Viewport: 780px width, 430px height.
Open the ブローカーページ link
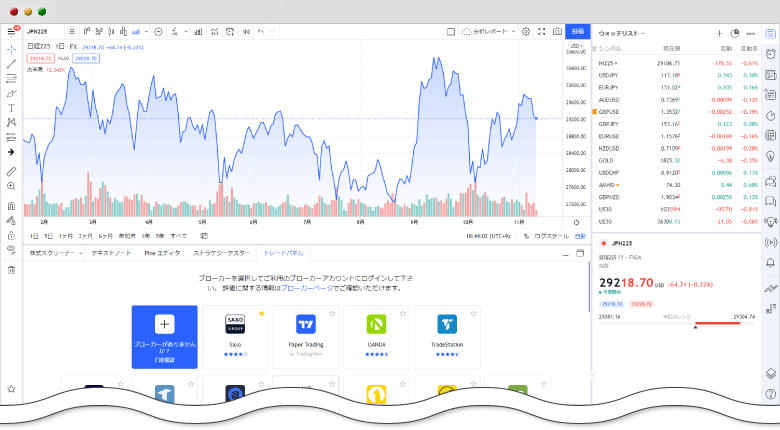pyautogui.click(x=307, y=288)
